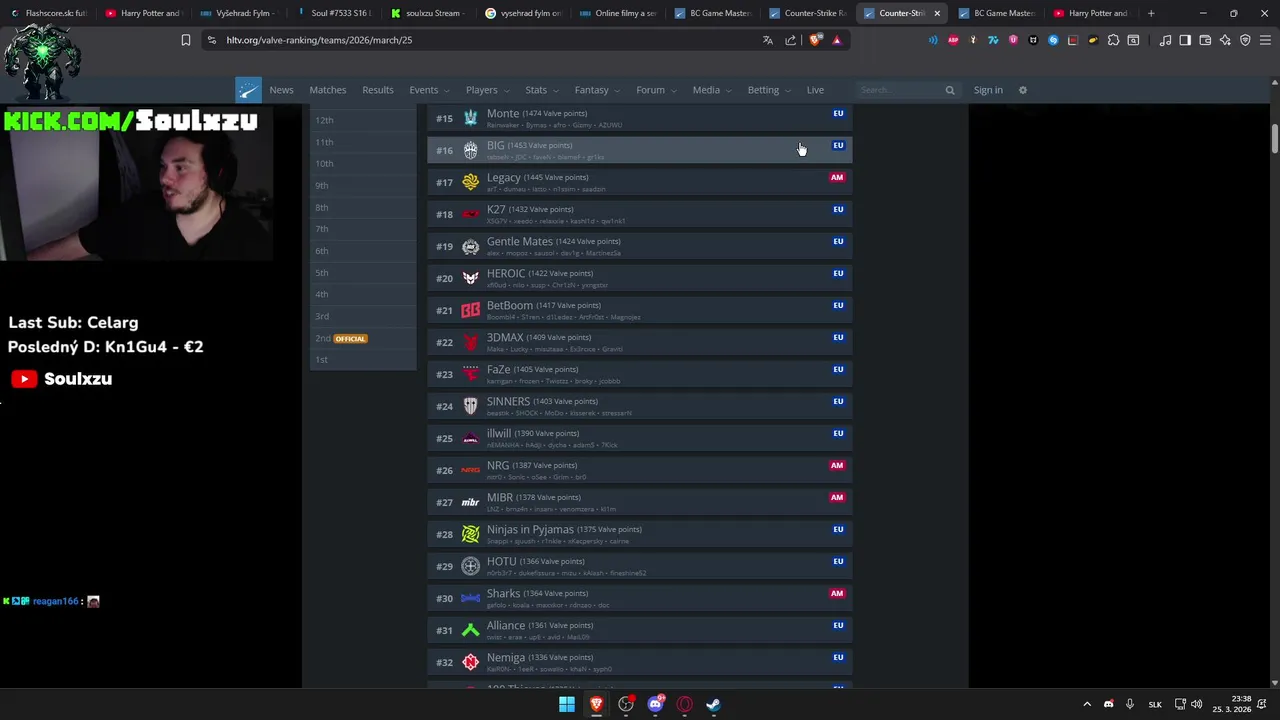Open a new browser tab
Viewport: 1280px width, 720px height.
1151,13
